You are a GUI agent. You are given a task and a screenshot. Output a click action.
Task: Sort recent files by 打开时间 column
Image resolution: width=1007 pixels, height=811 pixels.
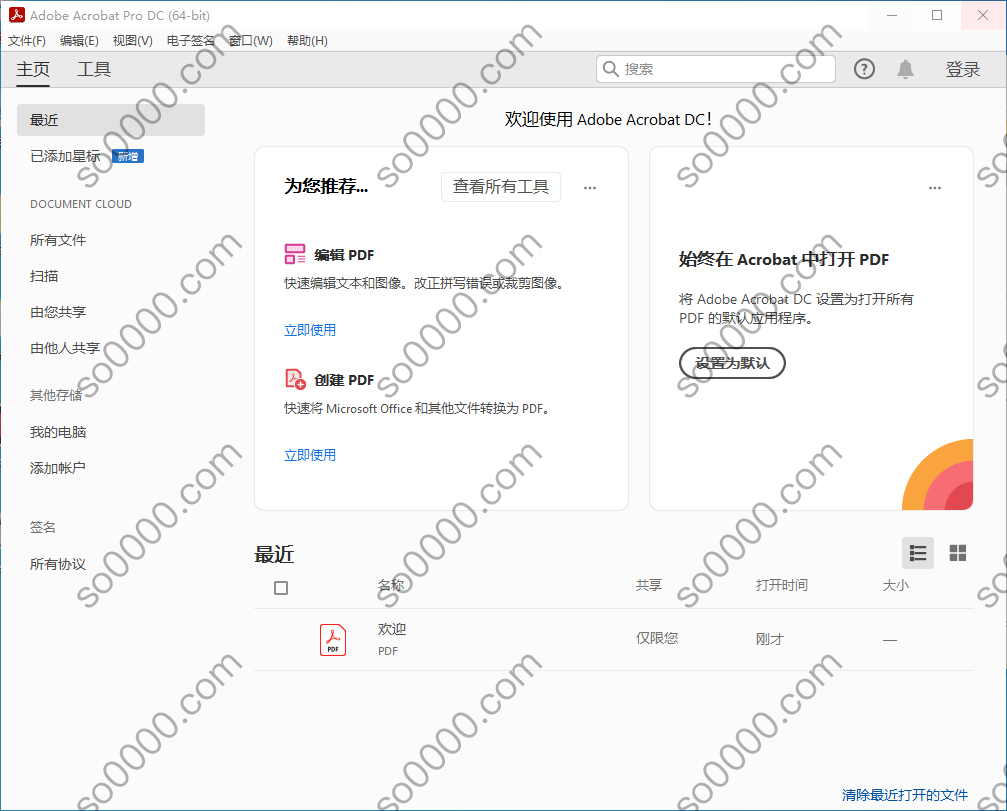(782, 585)
